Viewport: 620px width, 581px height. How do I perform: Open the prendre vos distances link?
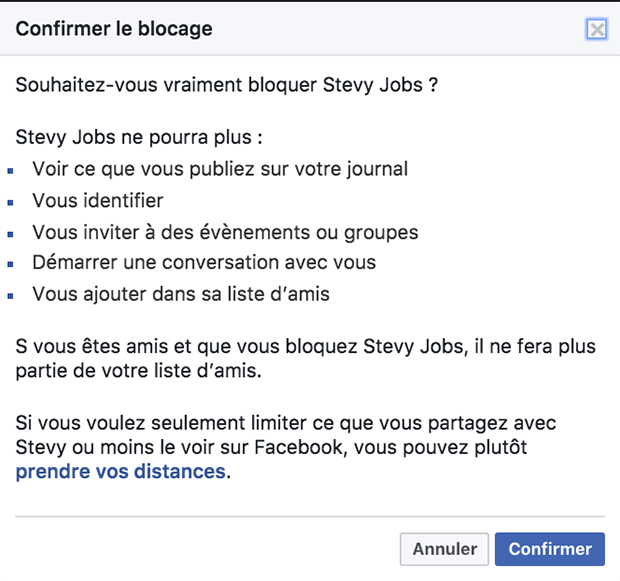(121, 472)
